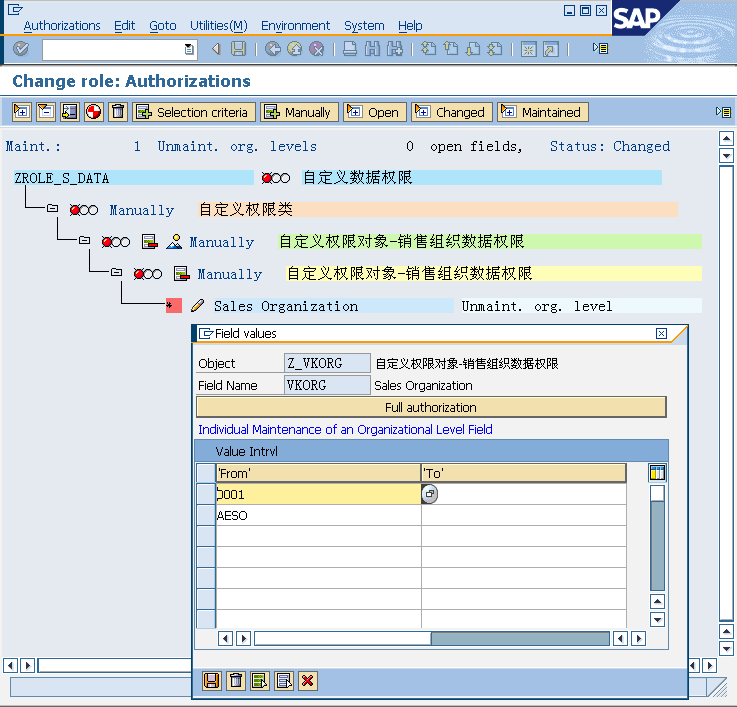Collapse the yellow authorization folder node
This screenshot has height=707, width=737.
click(116, 272)
